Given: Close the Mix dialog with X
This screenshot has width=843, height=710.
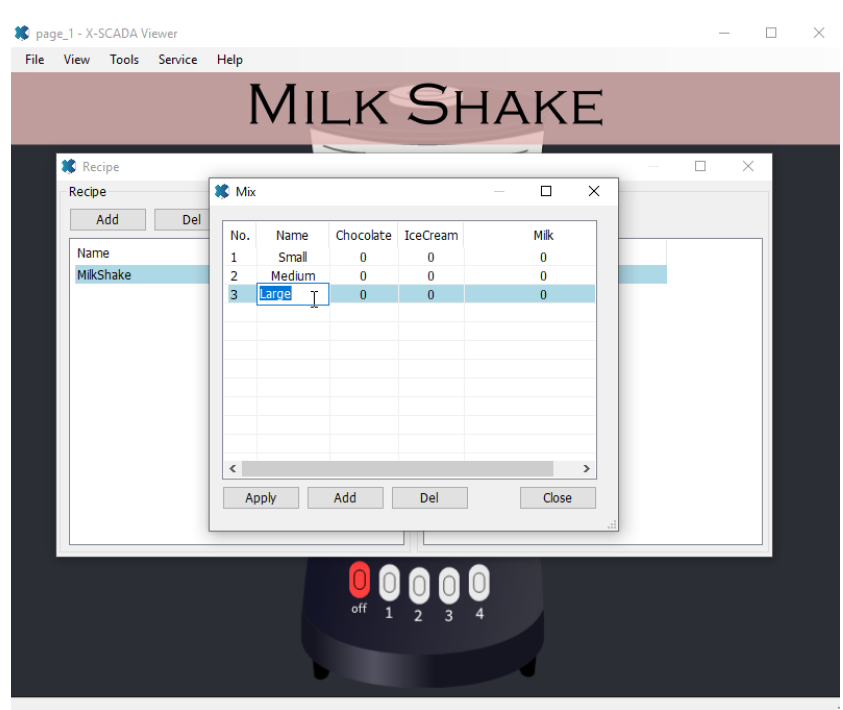Looking at the screenshot, I should click(594, 191).
